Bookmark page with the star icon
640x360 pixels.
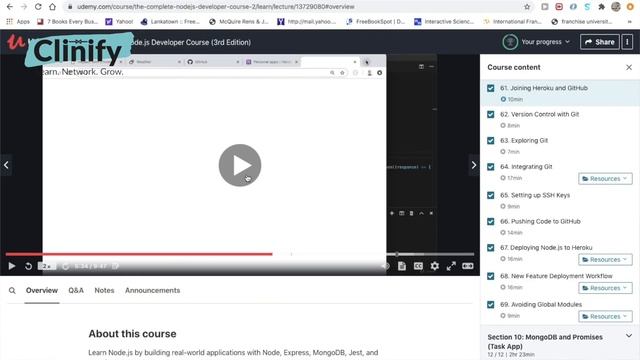527,7
